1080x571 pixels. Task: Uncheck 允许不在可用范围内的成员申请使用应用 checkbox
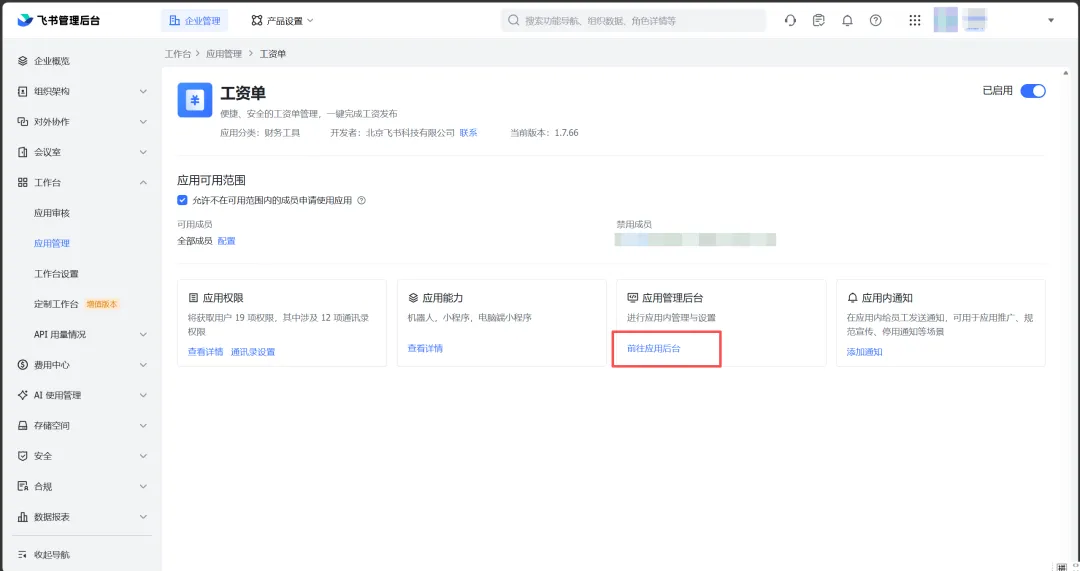point(183,200)
